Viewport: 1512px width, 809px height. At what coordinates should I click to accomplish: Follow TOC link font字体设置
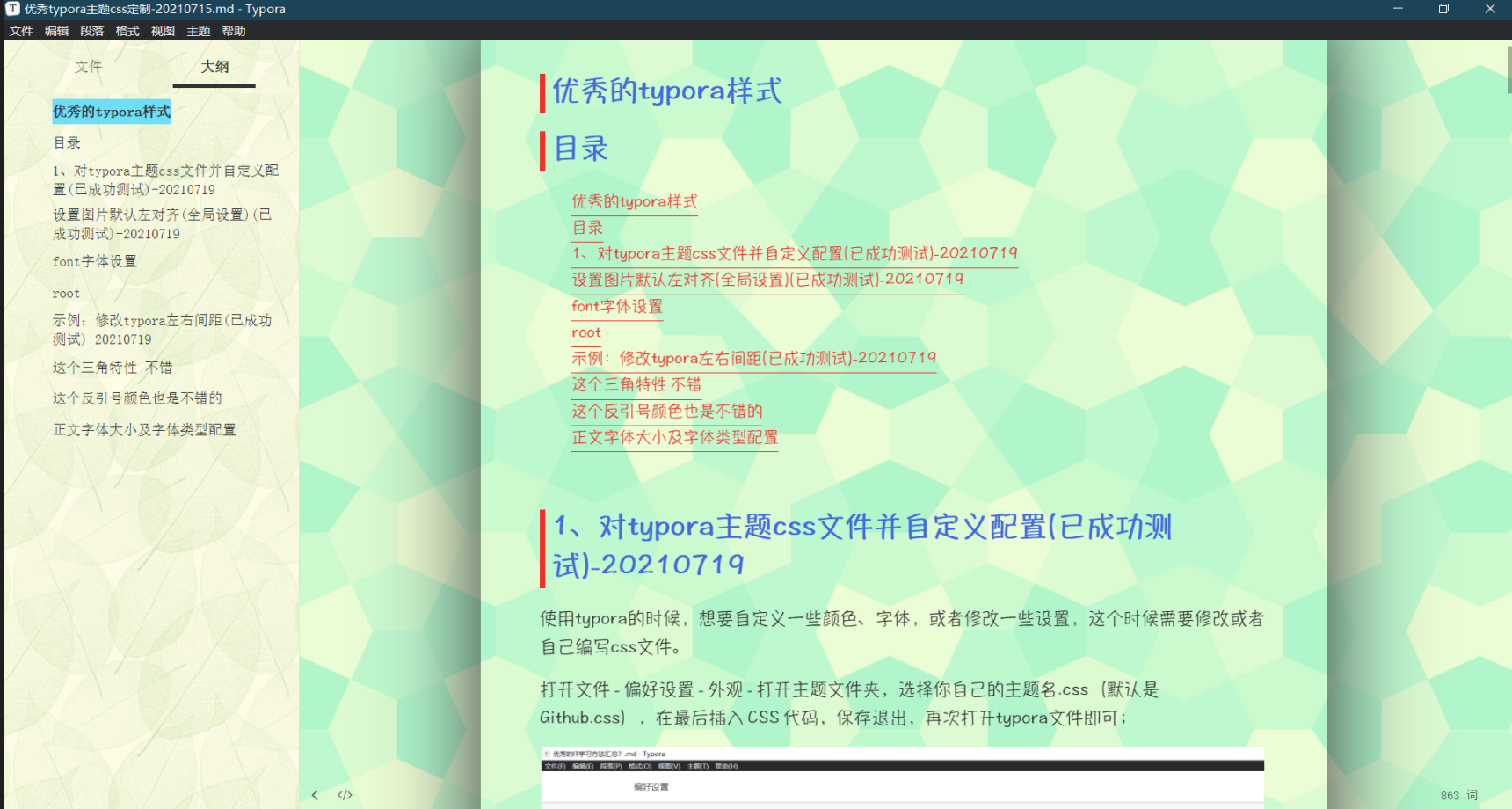[x=617, y=307]
